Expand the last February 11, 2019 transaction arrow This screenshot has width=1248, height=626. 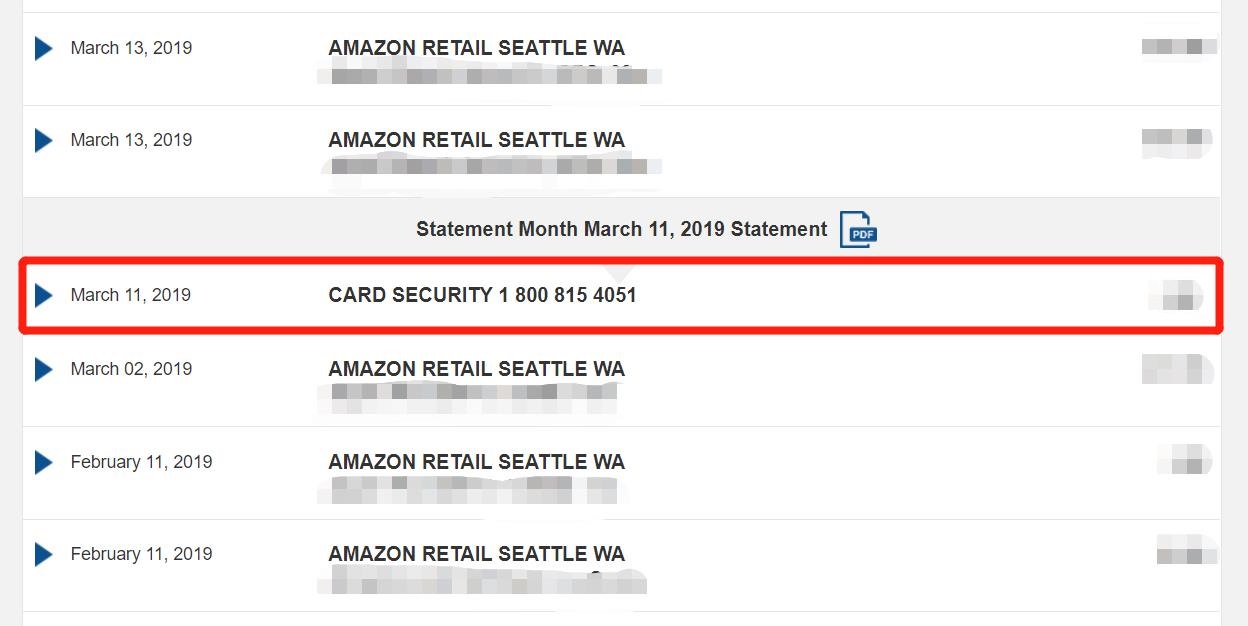tap(43, 554)
